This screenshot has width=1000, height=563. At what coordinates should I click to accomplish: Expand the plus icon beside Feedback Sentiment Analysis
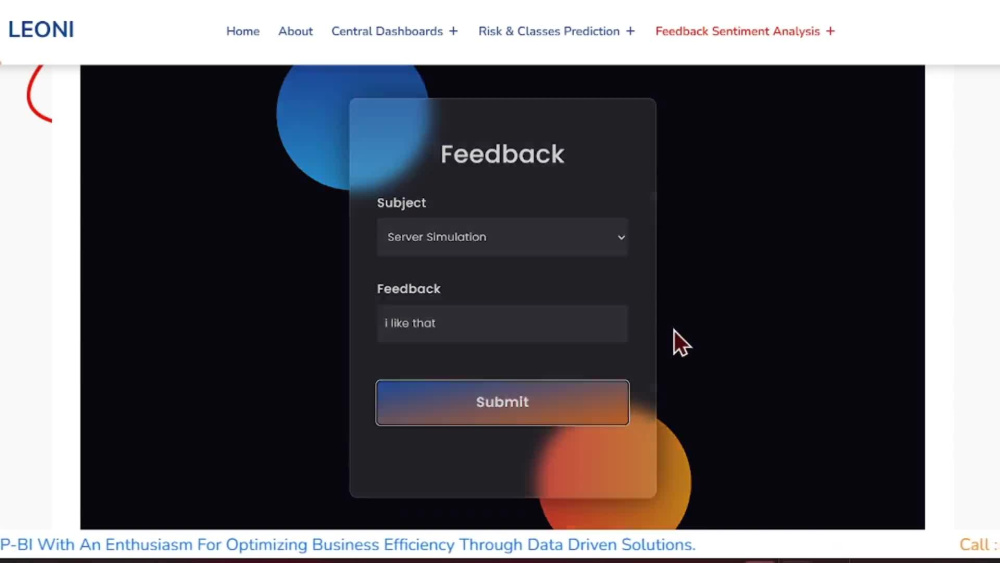[830, 31]
